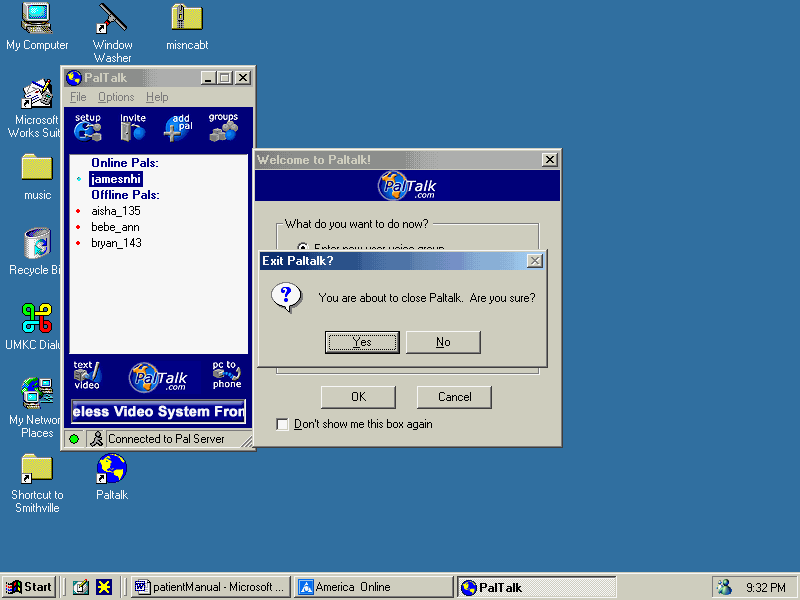Click the messenger system tray icon
Image resolution: width=800 pixels, height=600 pixels.
click(x=724, y=587)
